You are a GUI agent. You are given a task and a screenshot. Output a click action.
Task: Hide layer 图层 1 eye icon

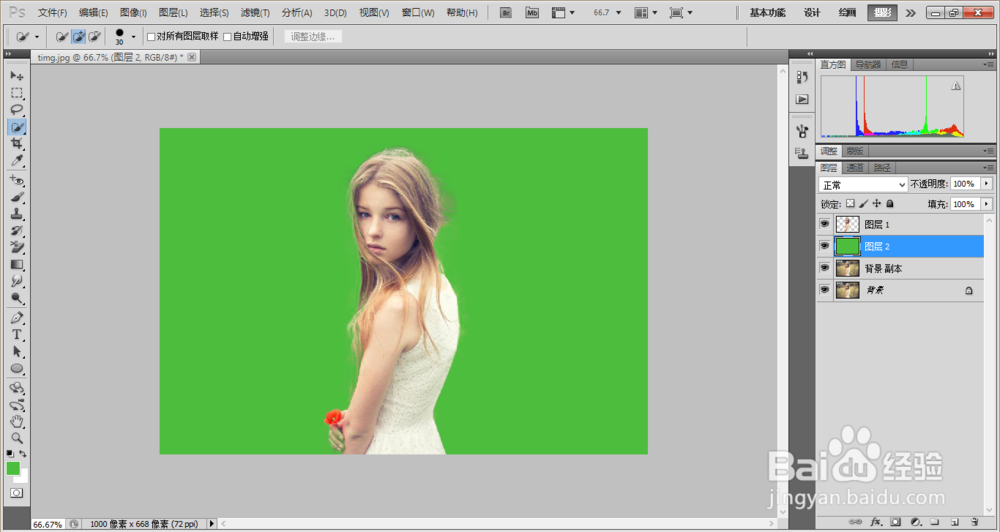click(825, 224)
